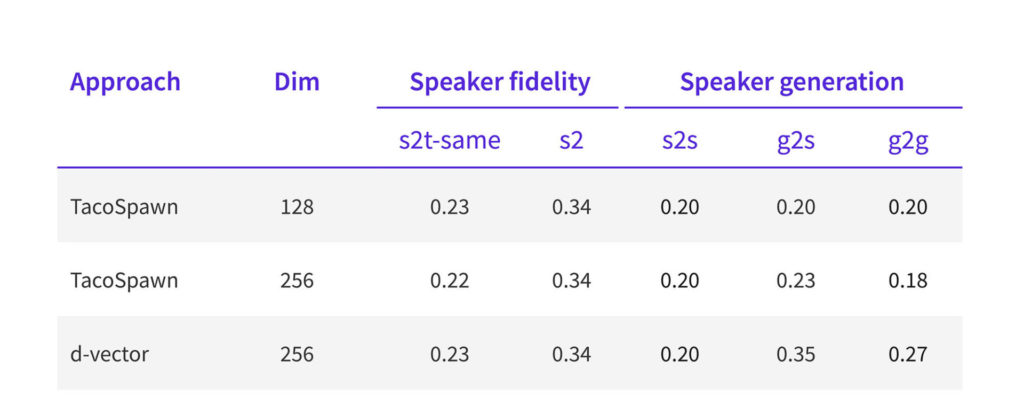Click d-vector's 0.34 s2 value

pos(571,355)
